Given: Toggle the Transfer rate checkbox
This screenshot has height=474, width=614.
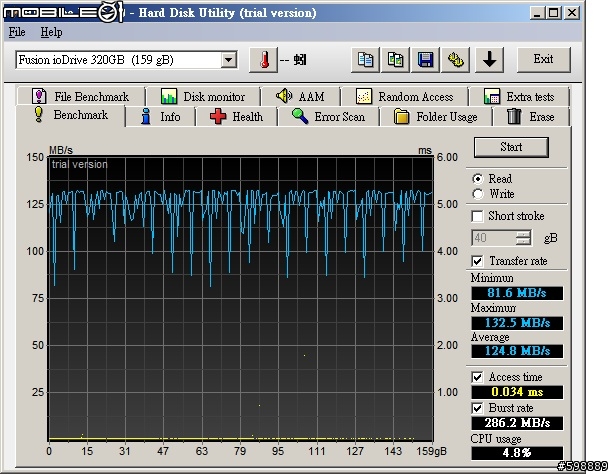Looking at the screenshot, I should (477, 261).
